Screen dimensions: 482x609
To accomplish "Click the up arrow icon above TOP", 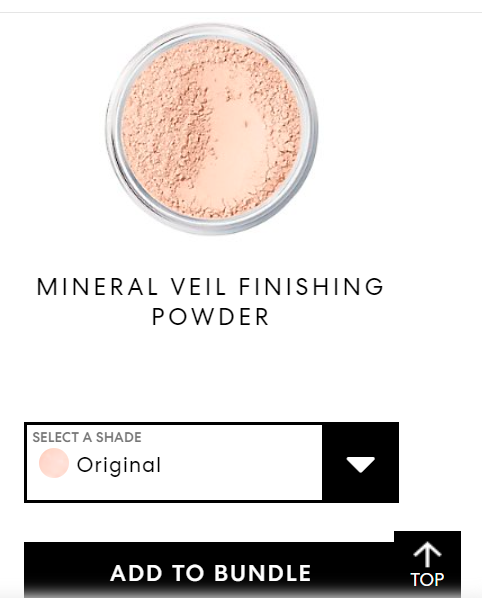I will point(427,554).
